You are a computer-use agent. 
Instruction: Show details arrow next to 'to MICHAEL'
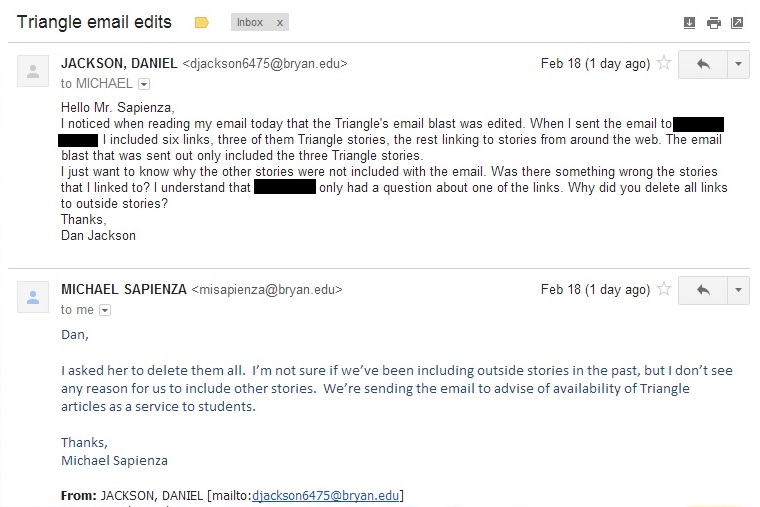[143, 84]
